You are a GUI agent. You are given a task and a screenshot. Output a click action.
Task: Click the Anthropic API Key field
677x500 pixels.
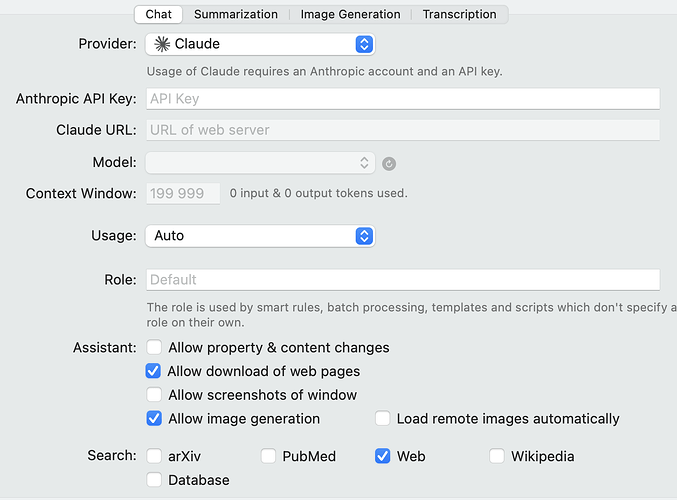[x=403, y=99]
